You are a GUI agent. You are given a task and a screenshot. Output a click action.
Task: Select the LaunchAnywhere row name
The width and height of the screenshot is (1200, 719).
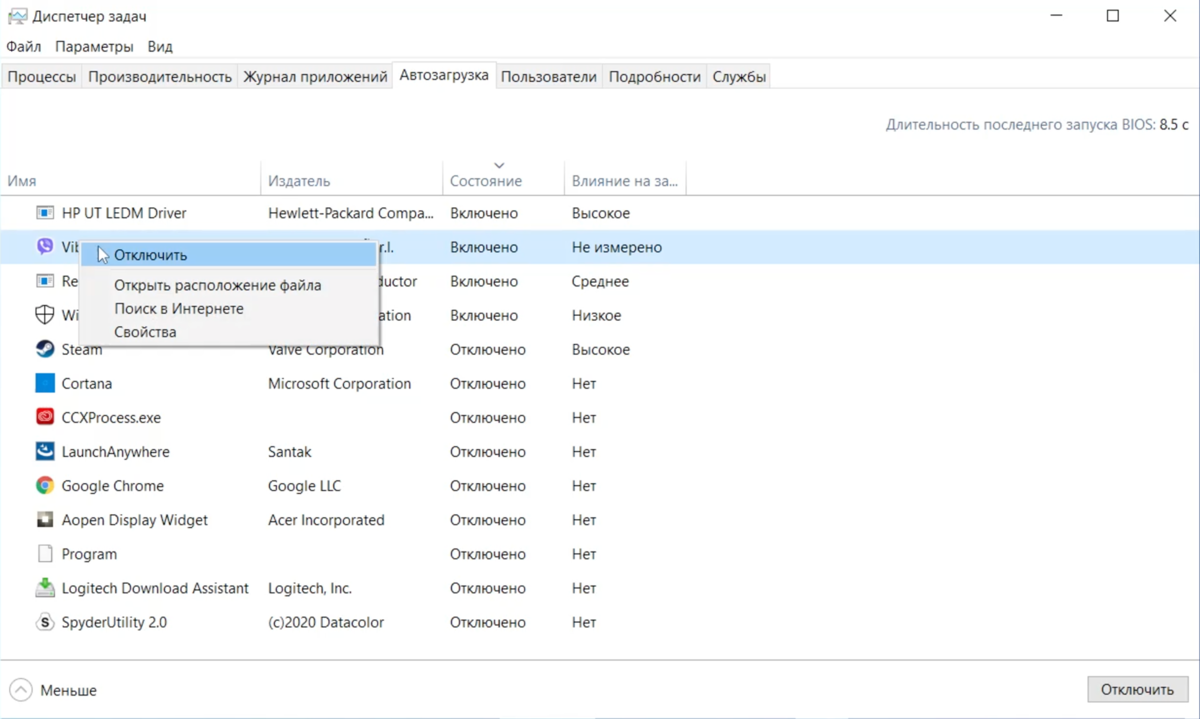pos(116,451)
